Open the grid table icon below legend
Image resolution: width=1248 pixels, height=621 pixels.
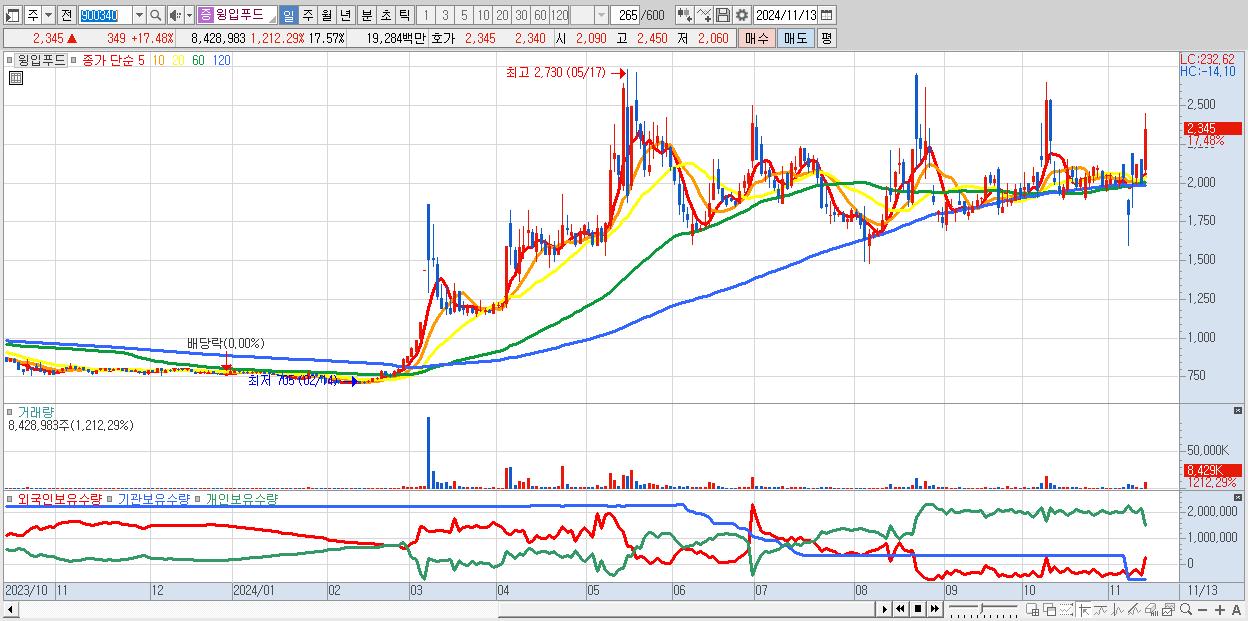[x=15, y=79]
